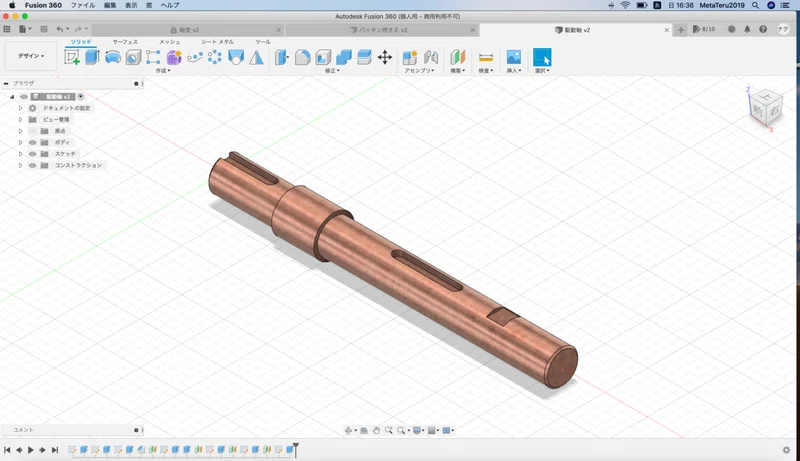Select the Revolve tool
This screenshot has height=461, width=800.
click(x=113, y=57)
